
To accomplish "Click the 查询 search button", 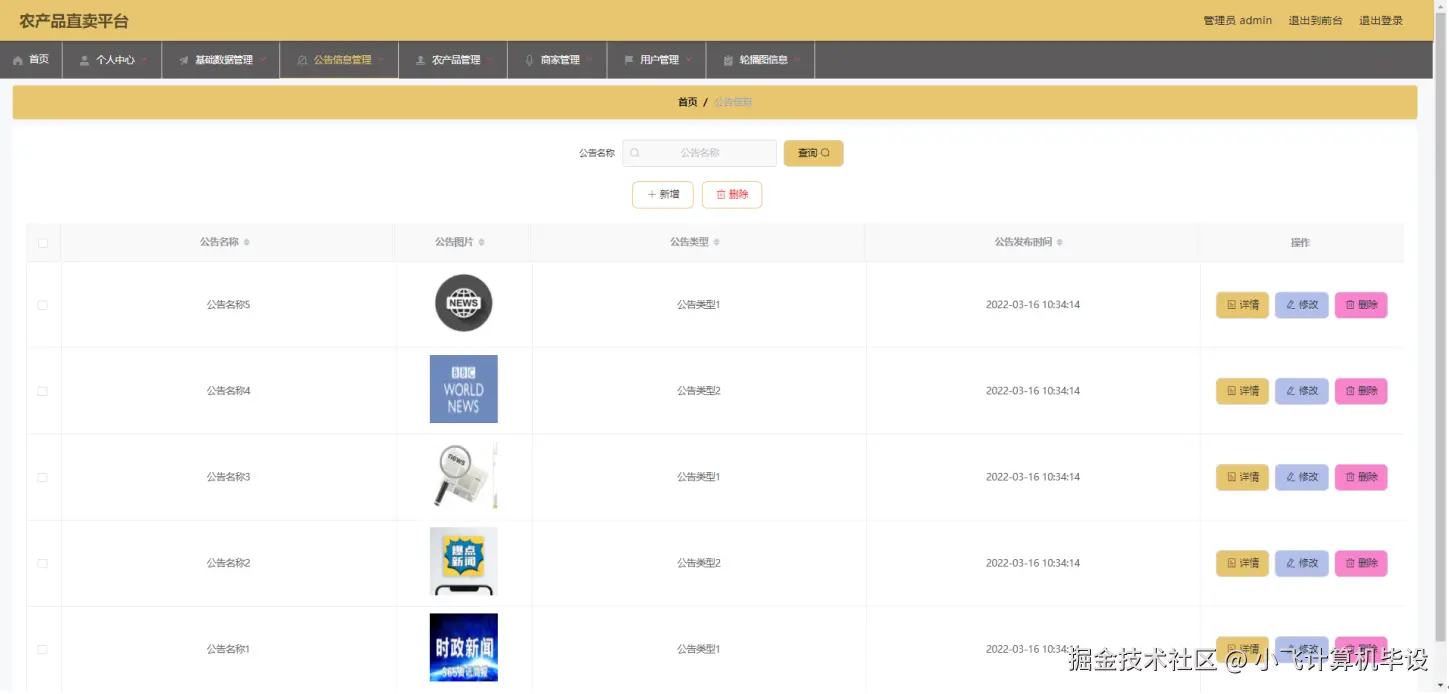I will pos(813,153).
